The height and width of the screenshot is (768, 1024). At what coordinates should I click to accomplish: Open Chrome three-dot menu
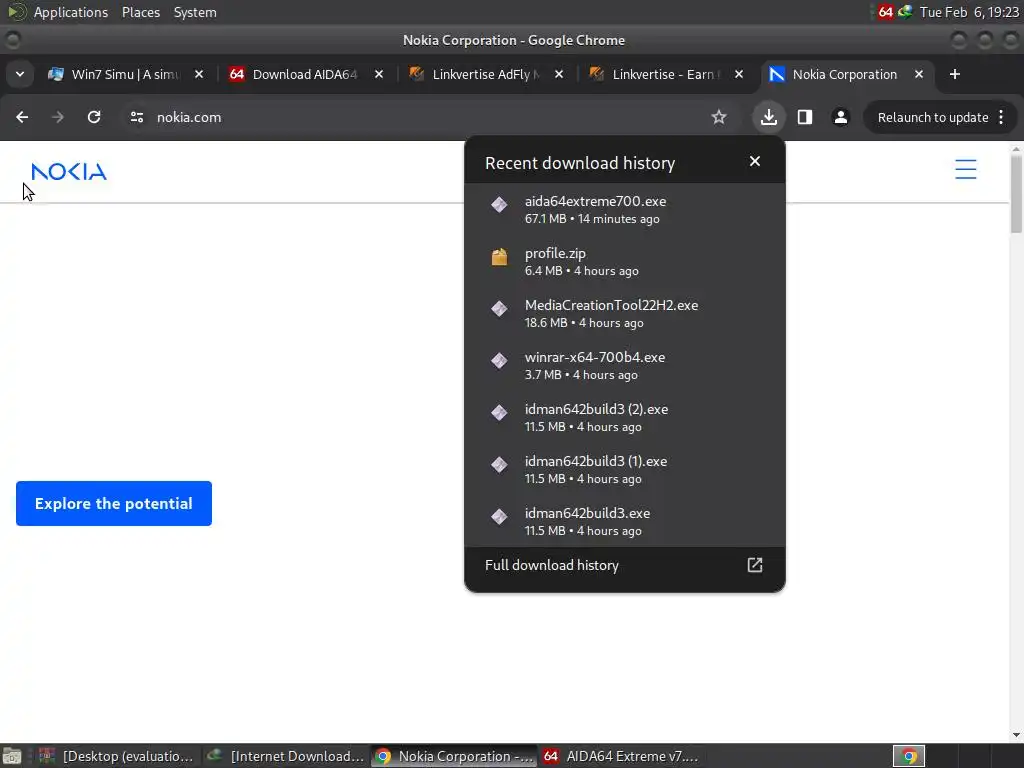(1001, 117)
